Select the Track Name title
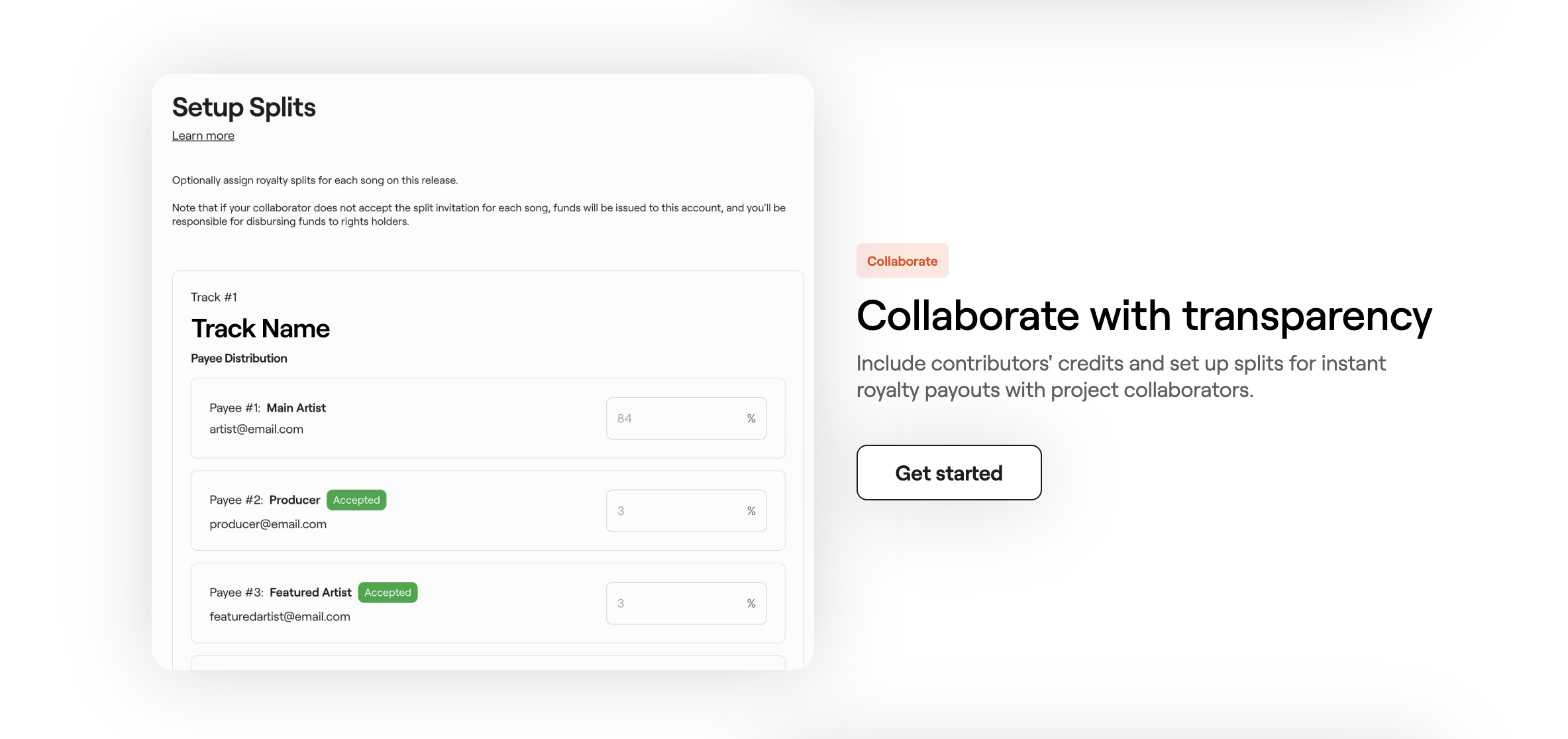The width and height of the screenshot is (1568, 739). [260, 329]
